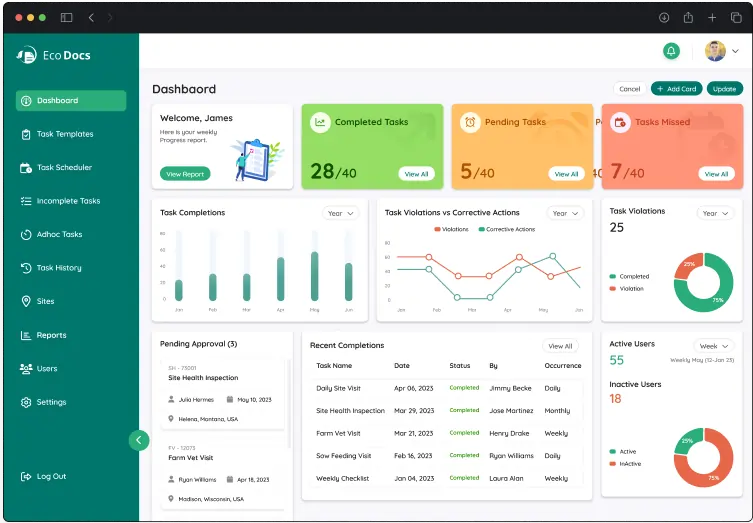Click the notification bell icon
The height and width of the screenshot is (523, 753).
pos(671,51)
